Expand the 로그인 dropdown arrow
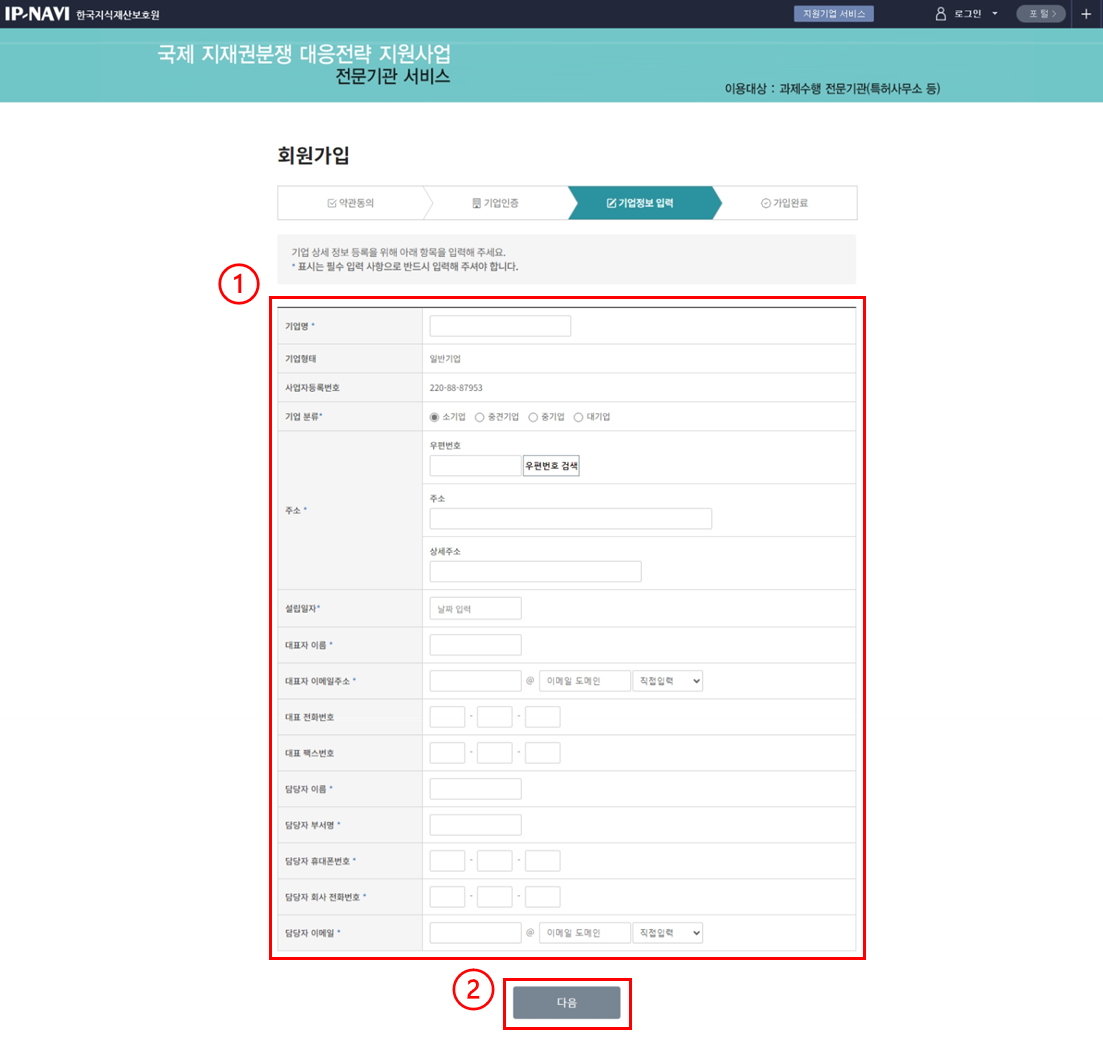 [x=995, y=14]
